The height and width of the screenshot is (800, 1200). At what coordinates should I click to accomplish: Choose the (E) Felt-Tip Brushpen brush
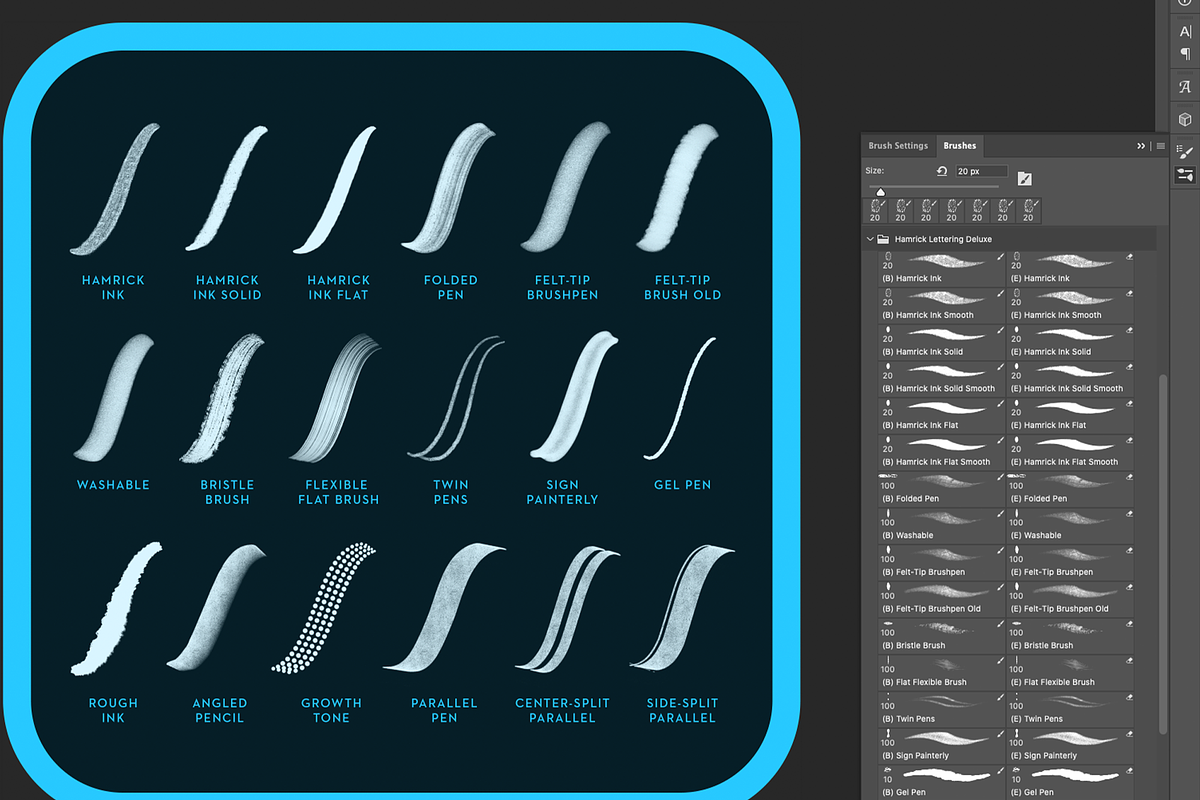coord(1070,563)
